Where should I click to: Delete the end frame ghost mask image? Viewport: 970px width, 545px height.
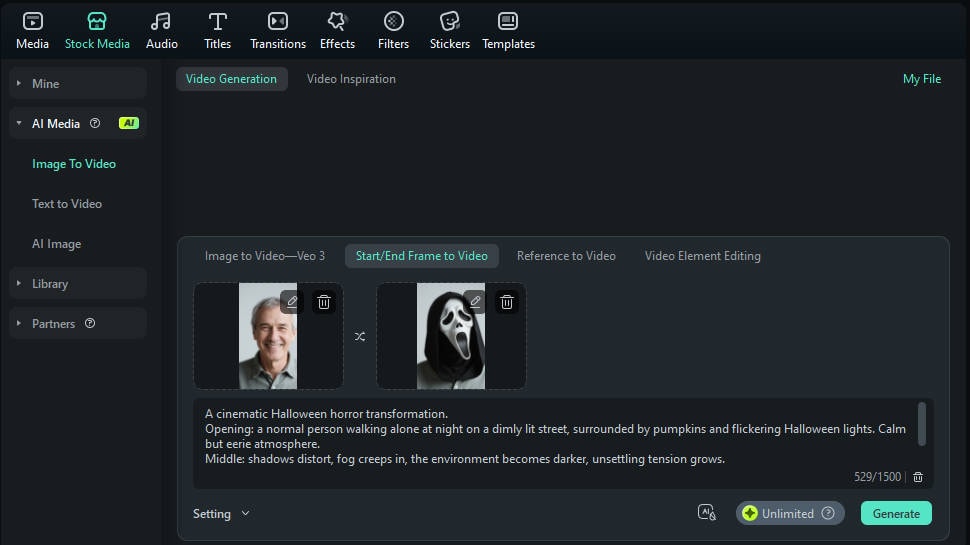point(507,302)
